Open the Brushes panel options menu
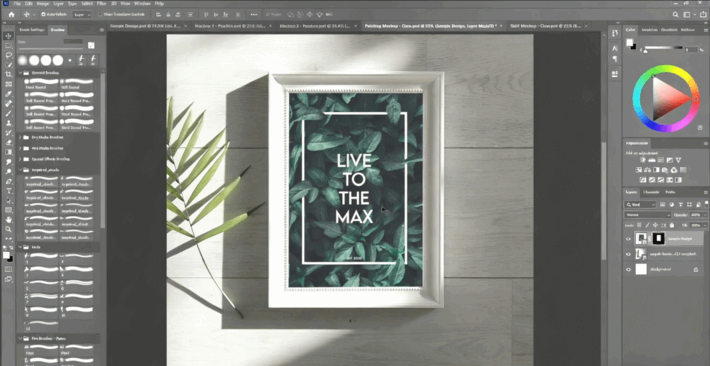The height and width of the screenshot is (366, 710). click(x=101, y=30)
